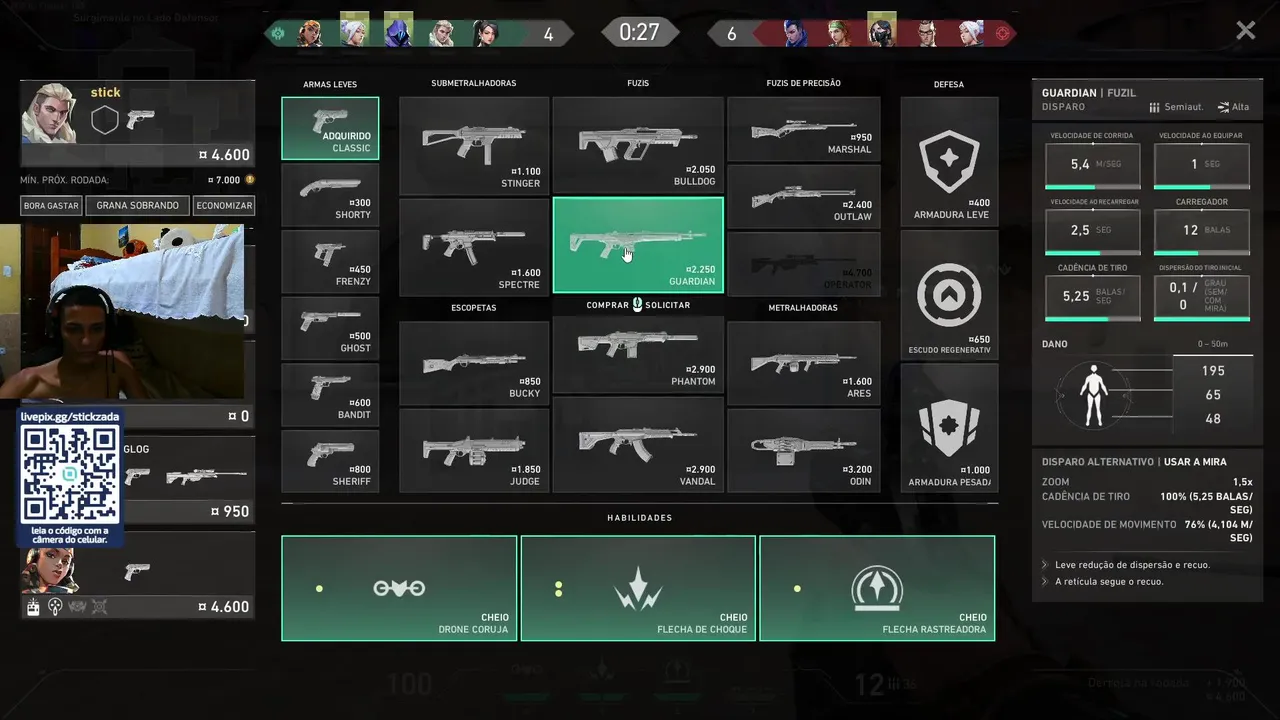
Task: Click the leg damage value 48
Action: pos(1213,419)
